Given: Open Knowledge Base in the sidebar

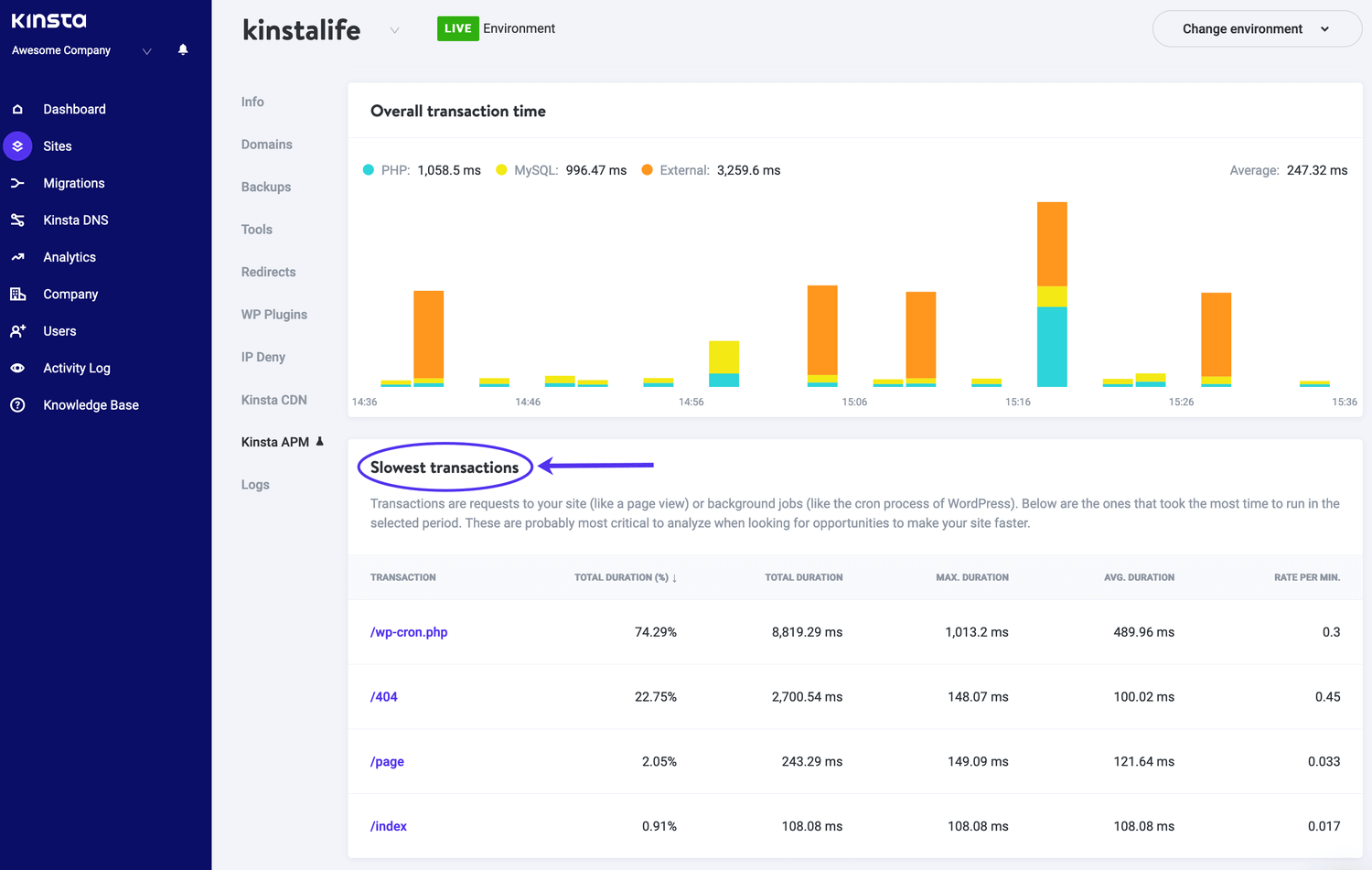Looking at the screenshot, I should 91,405.
